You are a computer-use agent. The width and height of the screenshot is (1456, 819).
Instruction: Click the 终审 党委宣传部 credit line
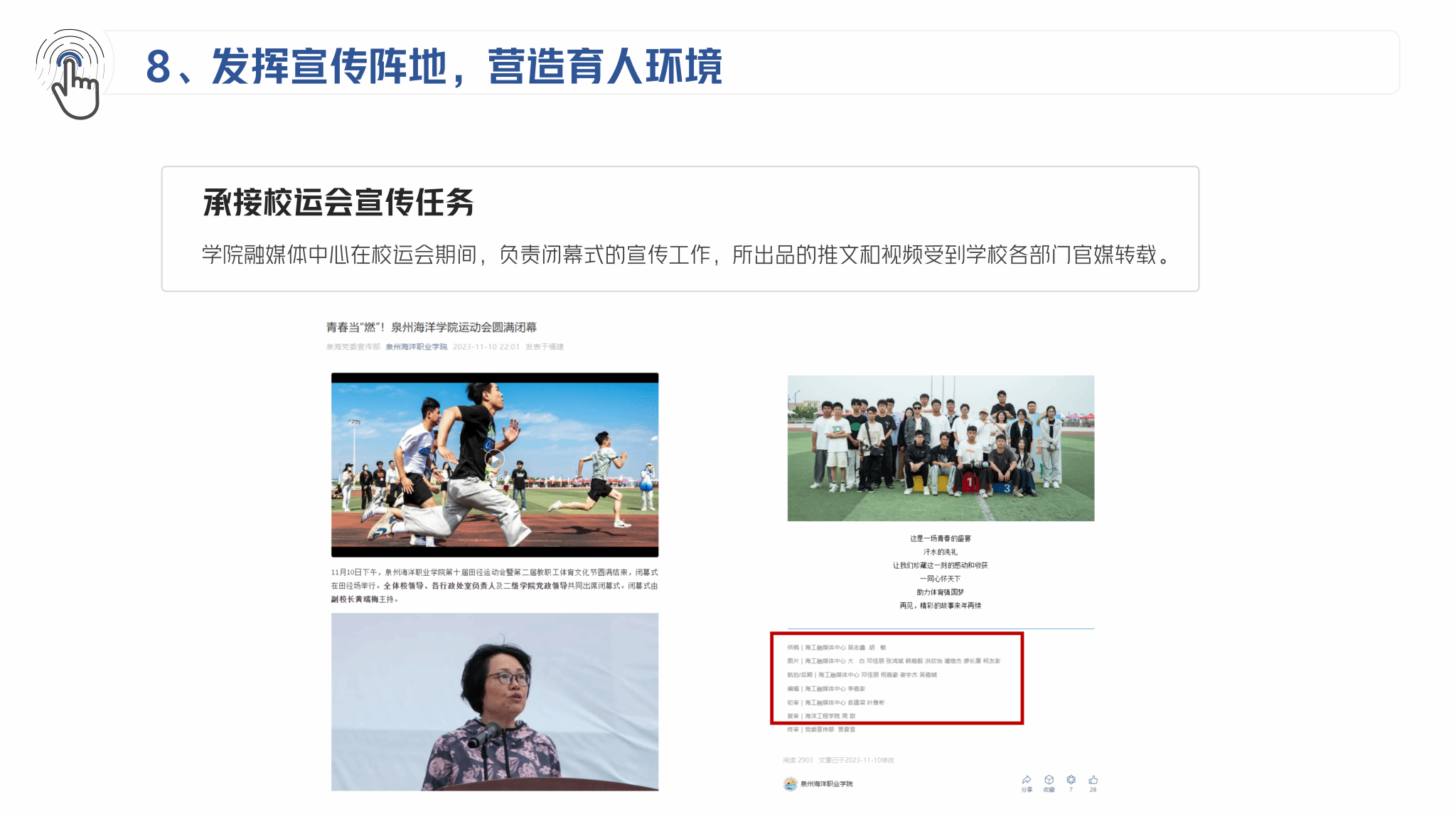click(821, 729)
